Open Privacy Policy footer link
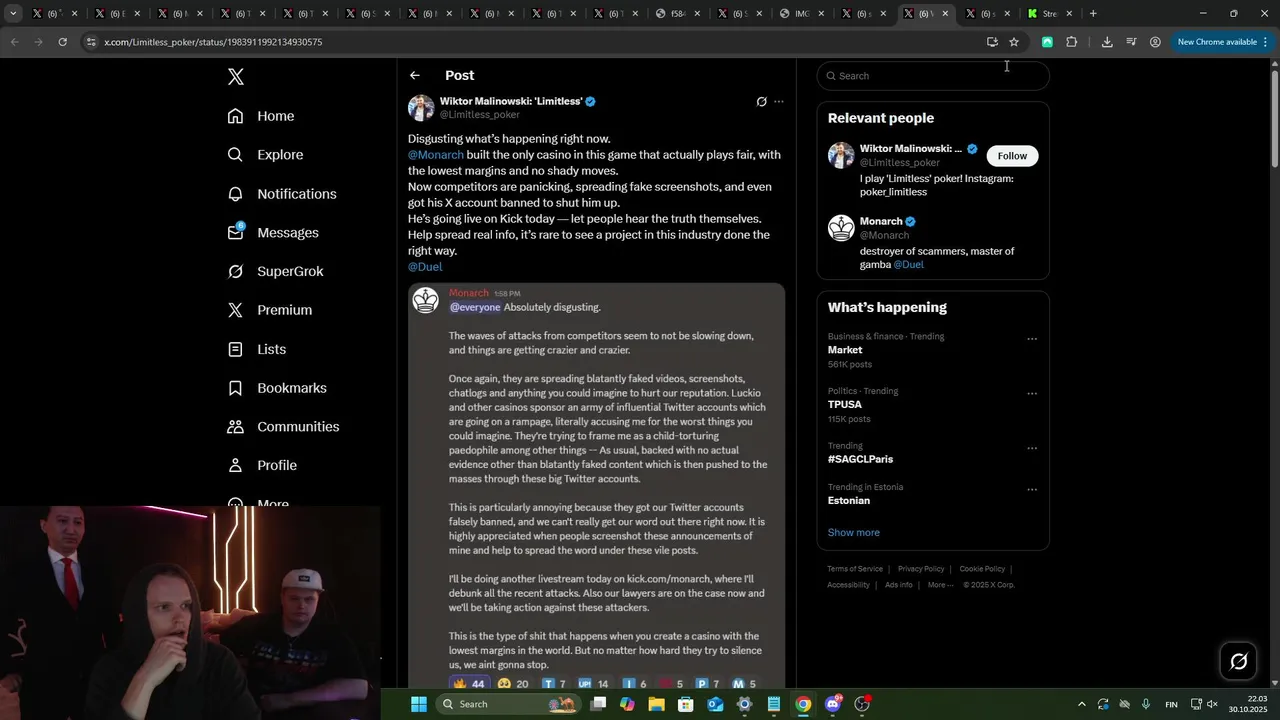Screen dimensions: 1280x720 pos(921,569)
